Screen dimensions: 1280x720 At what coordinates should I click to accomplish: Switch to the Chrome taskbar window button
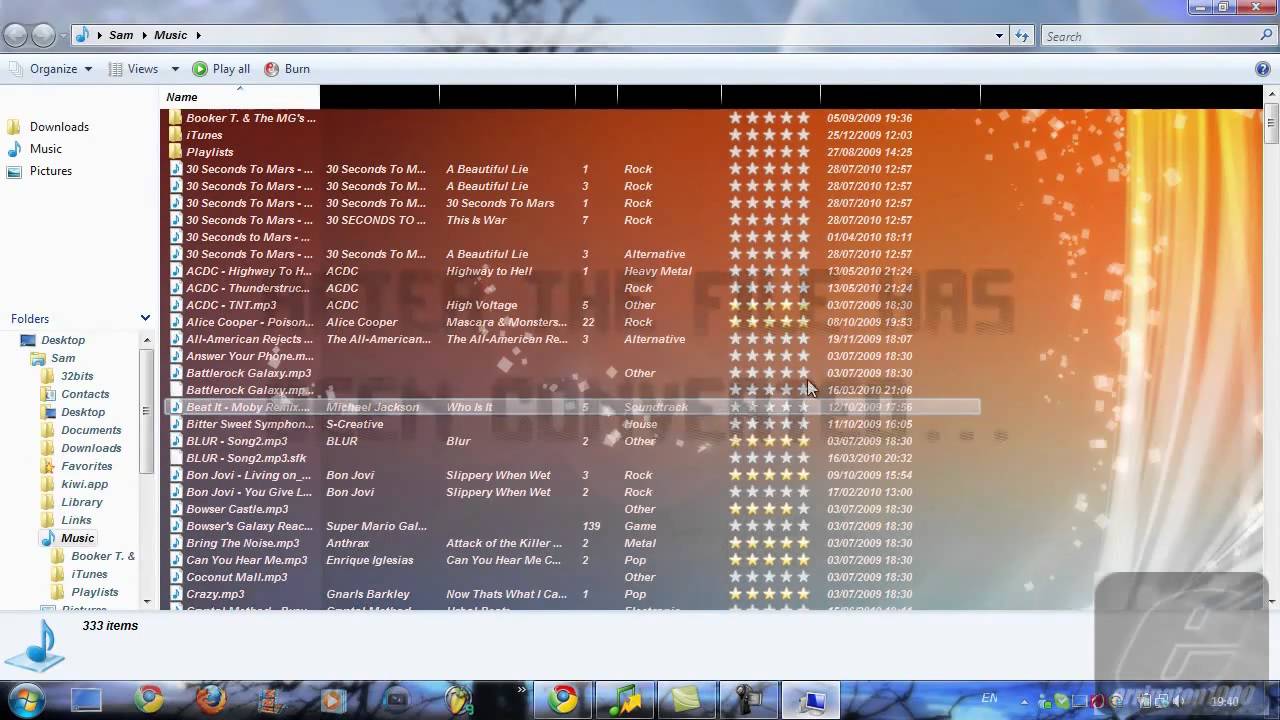[x=562, y=699]
